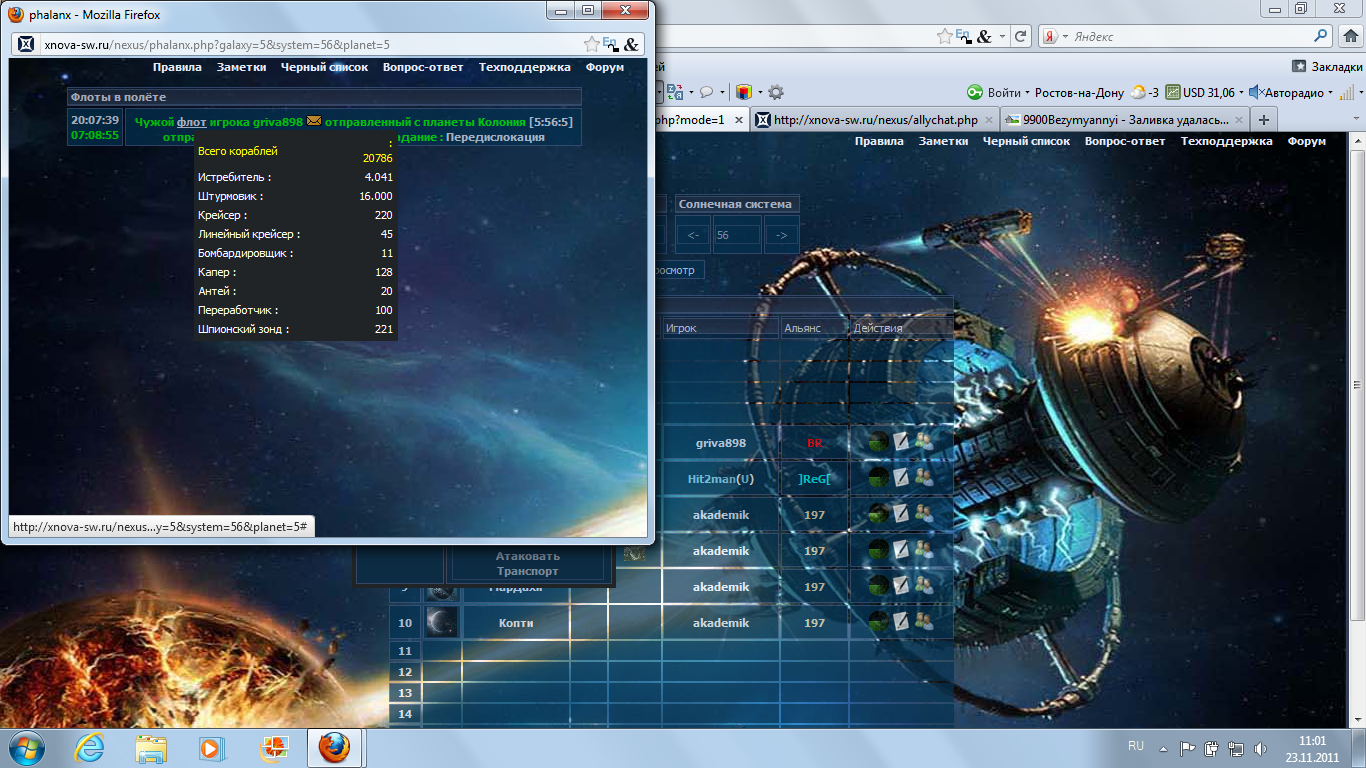Bookmark the page with the star in the main window
This screenshot has height=768, width=1366.
(945, 36)
